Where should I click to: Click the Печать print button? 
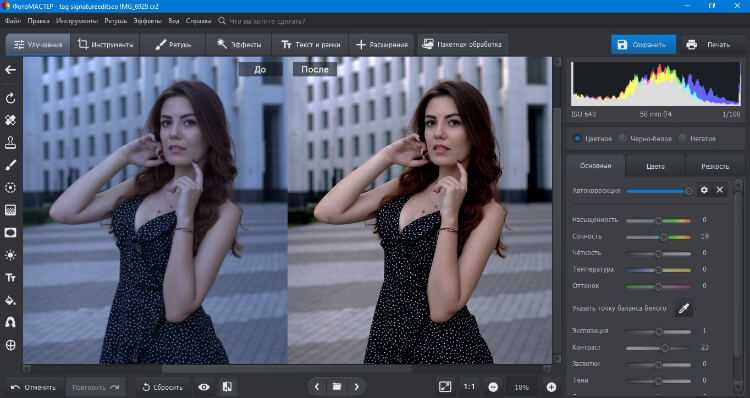click(x=709, y=44)
